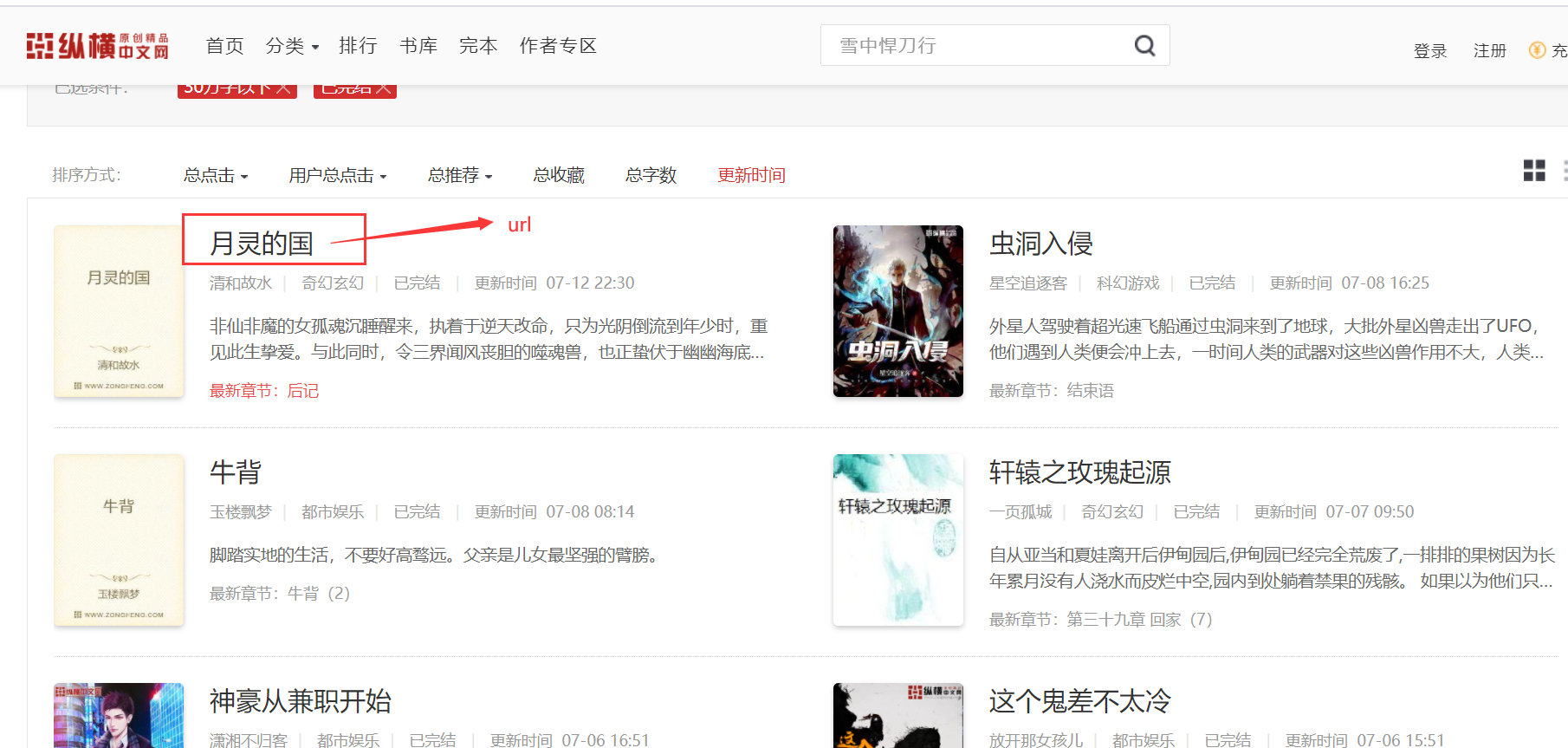Open the 作者专区 navigation item

point(558,46)
